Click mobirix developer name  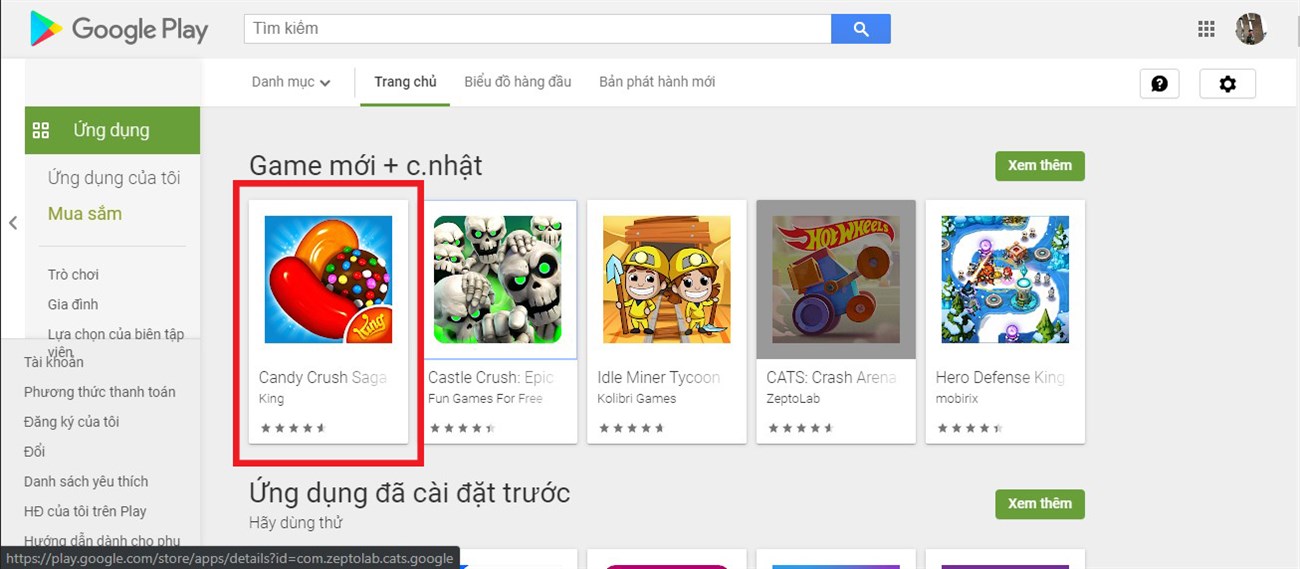(x=957, y=399)
